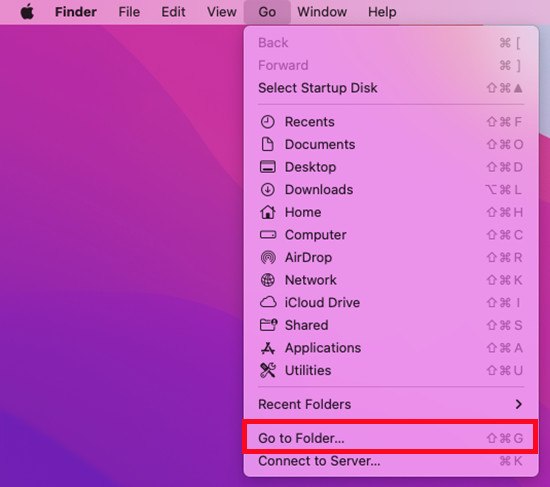Select the iCloud Drive label
The image size is (550, 487).
[x=322, y=302]
